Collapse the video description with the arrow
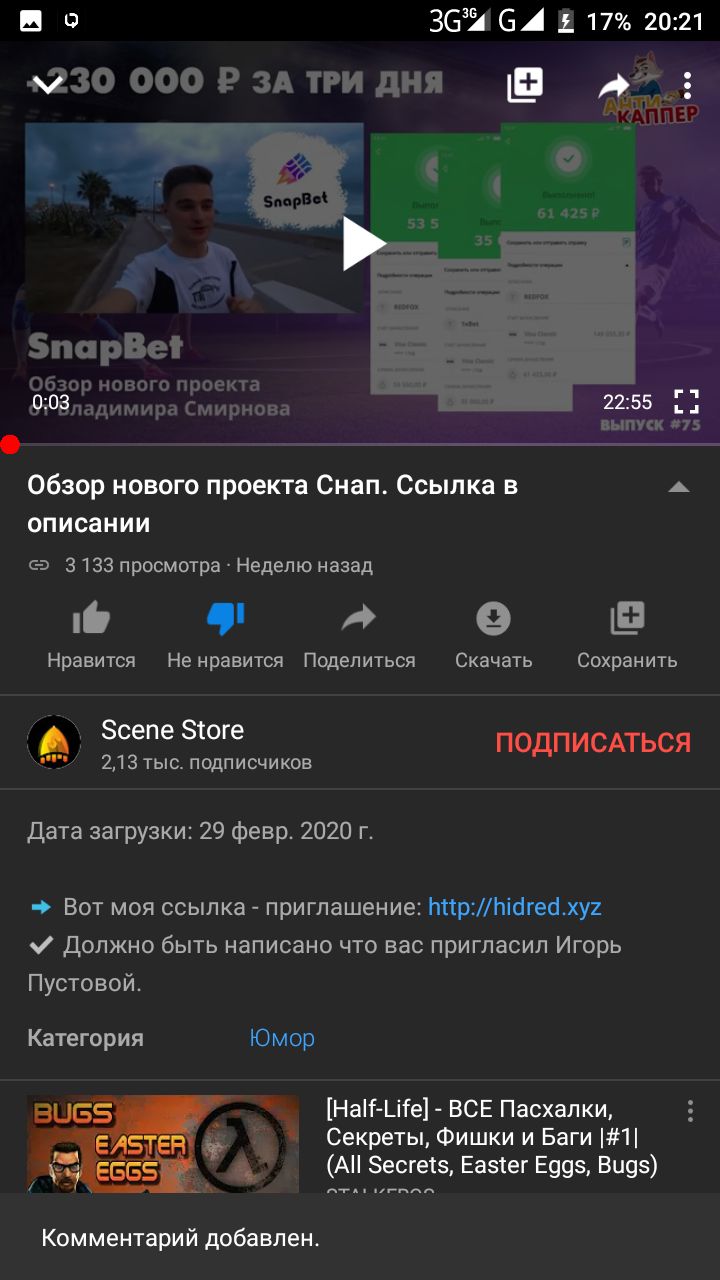Image resolution: width=720 pixels, height=1280 pixels. pos(679,487)
